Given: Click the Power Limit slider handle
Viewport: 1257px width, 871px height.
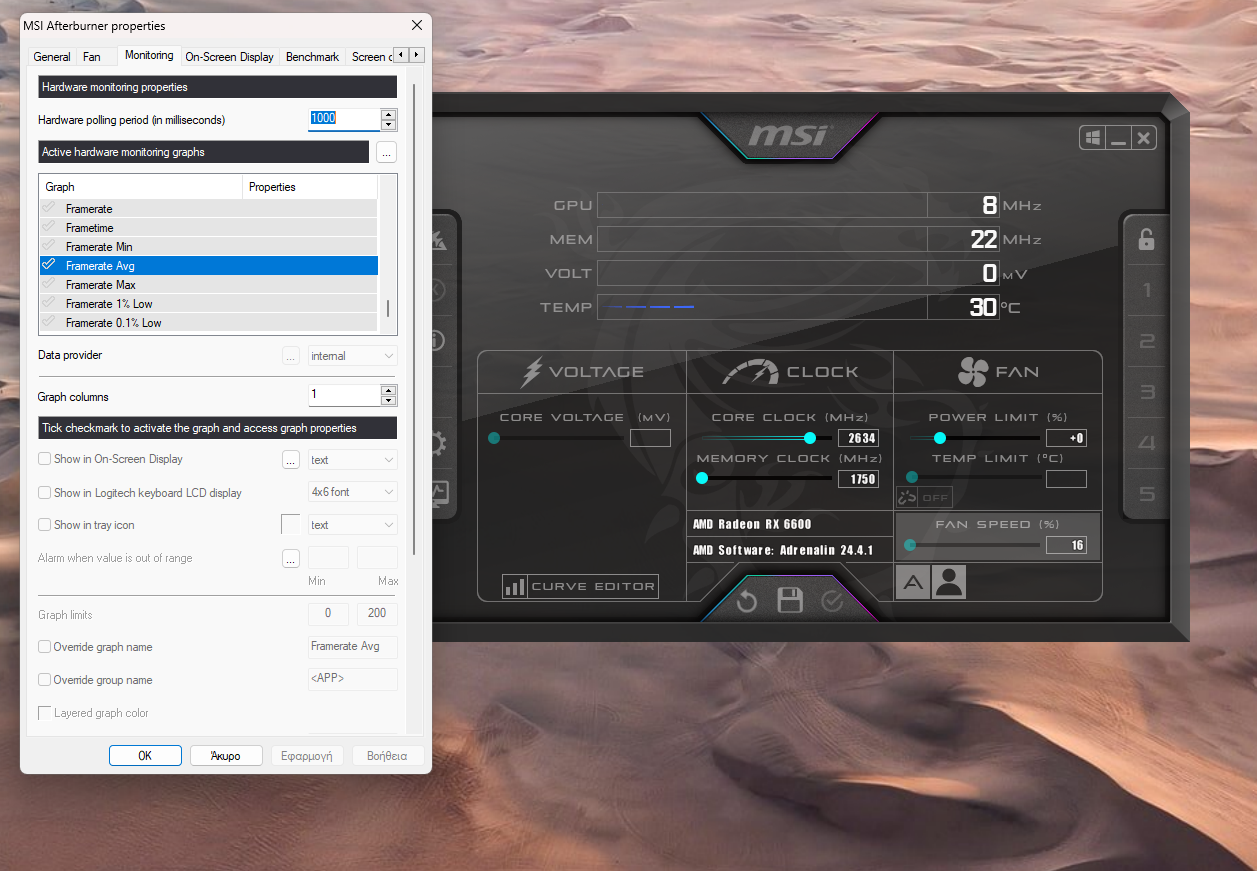Looking at the screenshot, I should pyautogui.click(x=940, y=438).
